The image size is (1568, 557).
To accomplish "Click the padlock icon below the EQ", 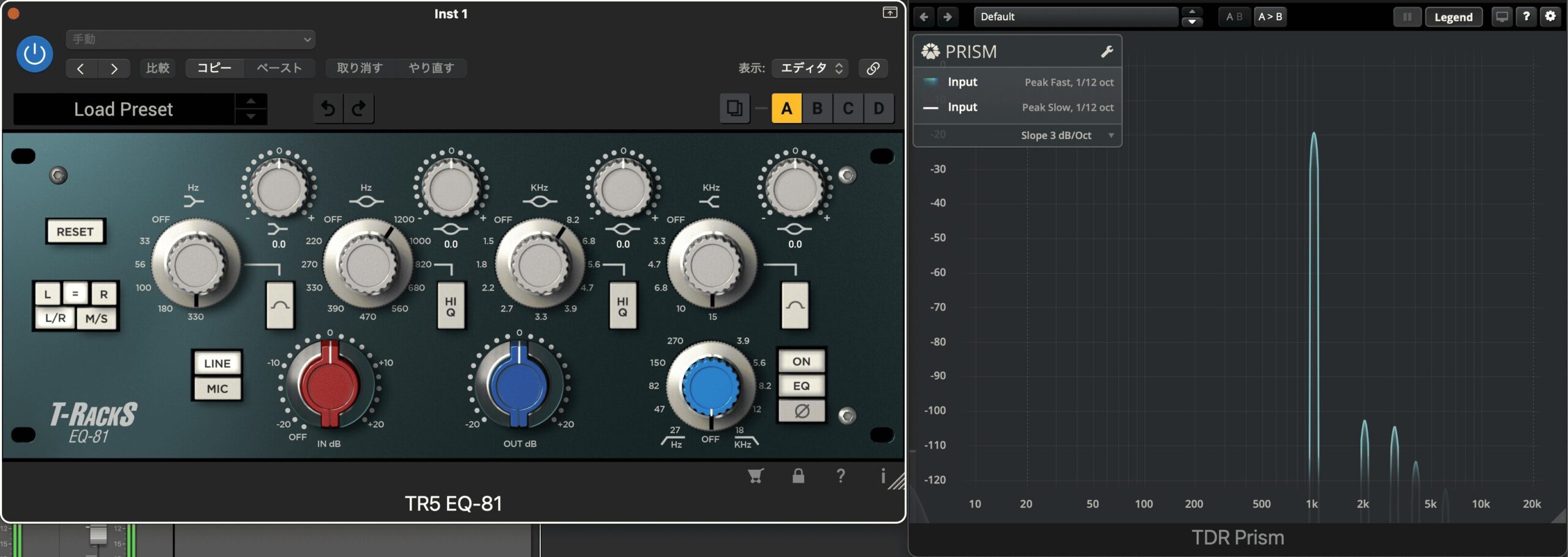I will pyautogui.click(x=798, y=476).
